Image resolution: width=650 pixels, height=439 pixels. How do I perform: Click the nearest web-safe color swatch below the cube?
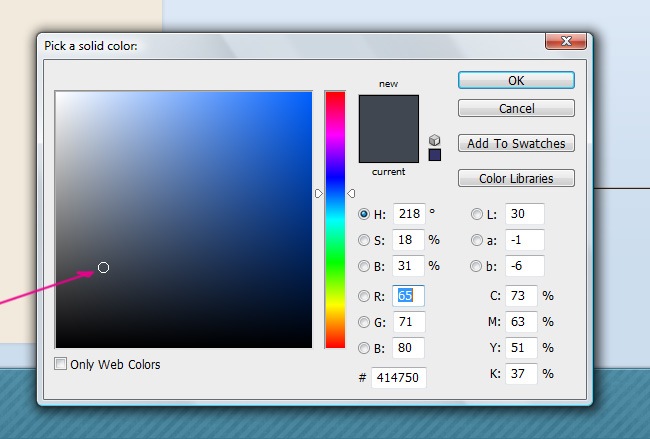pos(434,155)
